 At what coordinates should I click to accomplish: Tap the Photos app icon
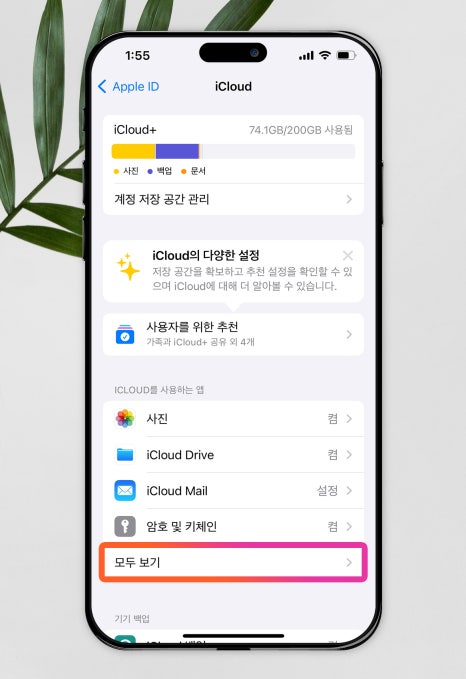pos(125,419)
